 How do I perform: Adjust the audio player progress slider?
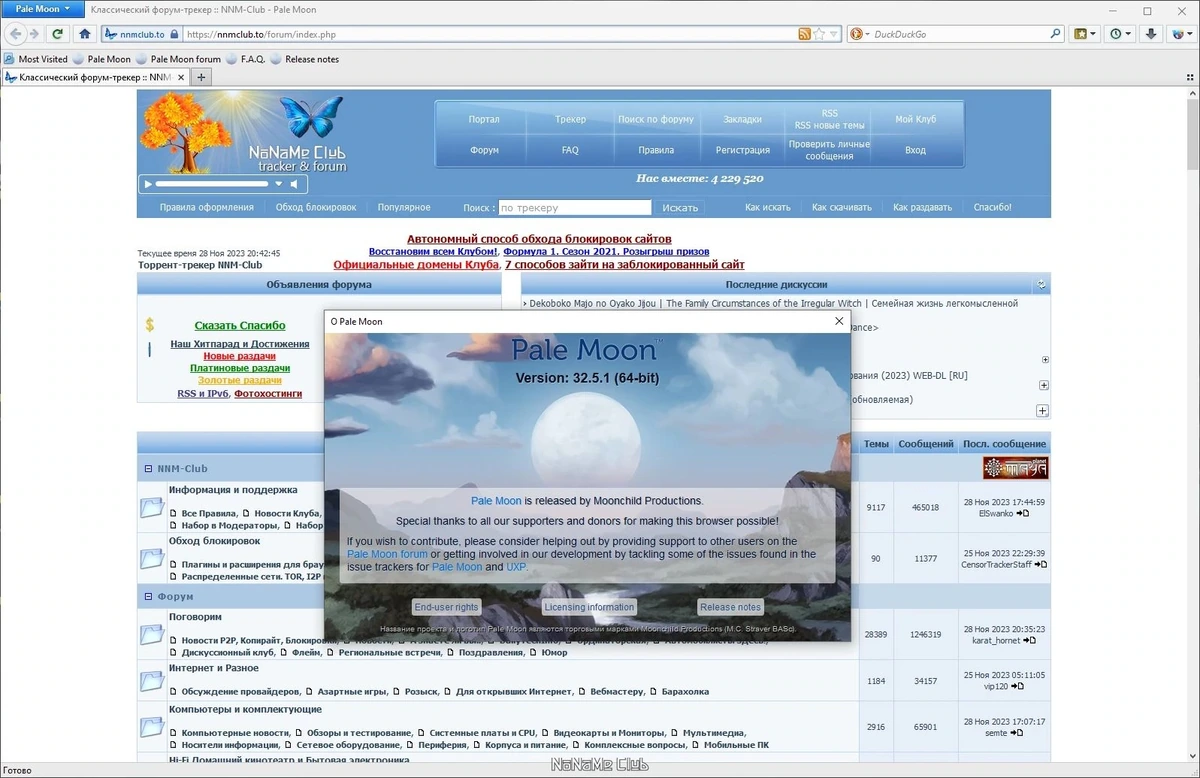213,184
